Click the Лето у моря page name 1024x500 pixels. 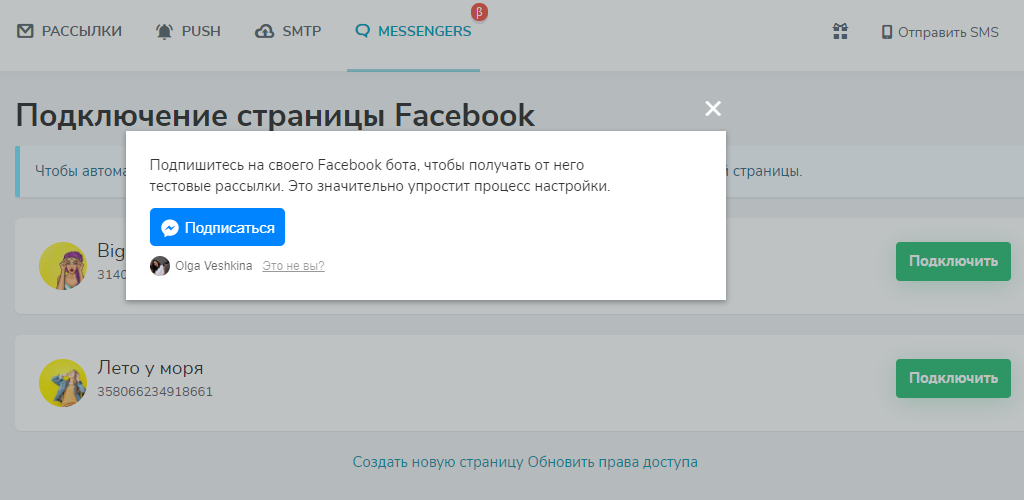point(150,368)
